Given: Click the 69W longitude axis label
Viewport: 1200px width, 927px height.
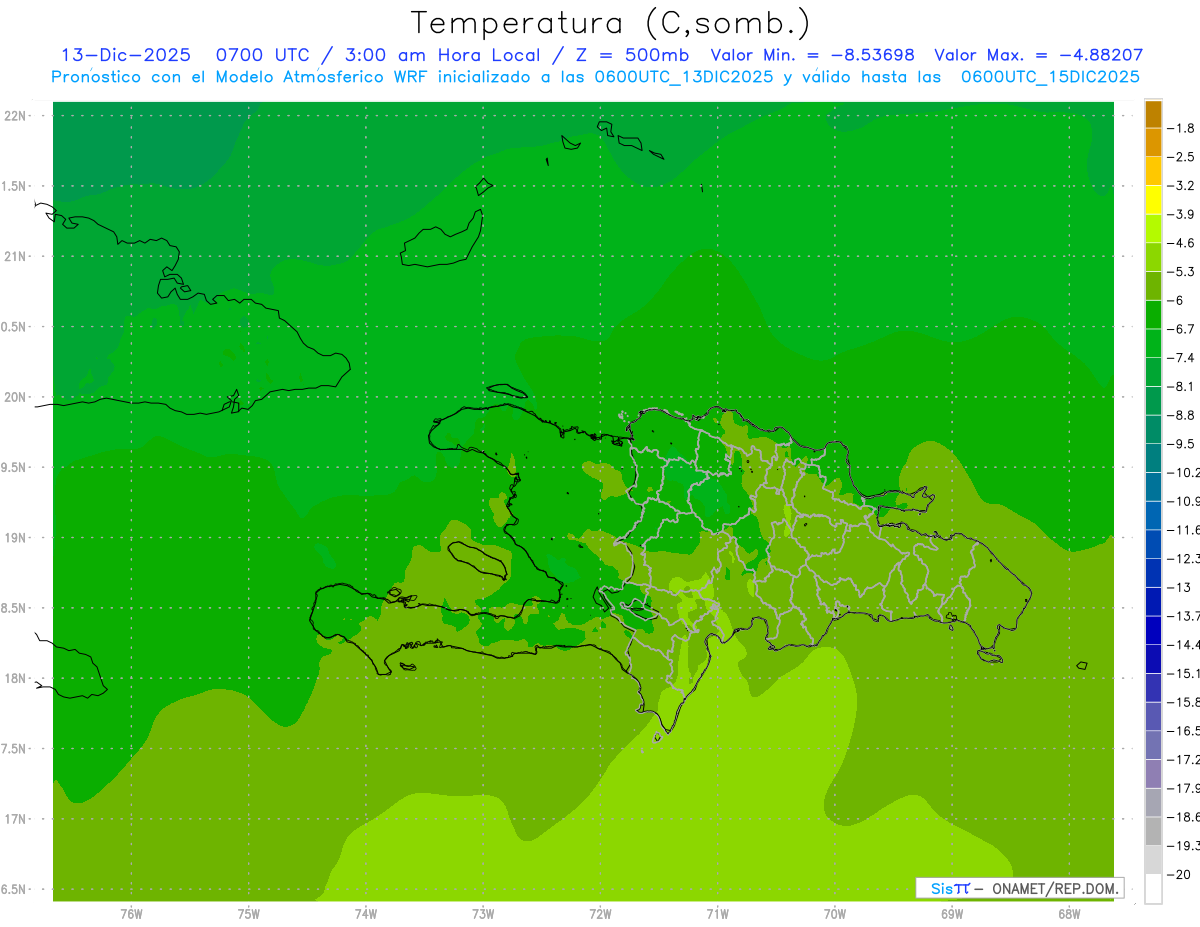Looking at the screenshot, I should [x=952, y=913].
